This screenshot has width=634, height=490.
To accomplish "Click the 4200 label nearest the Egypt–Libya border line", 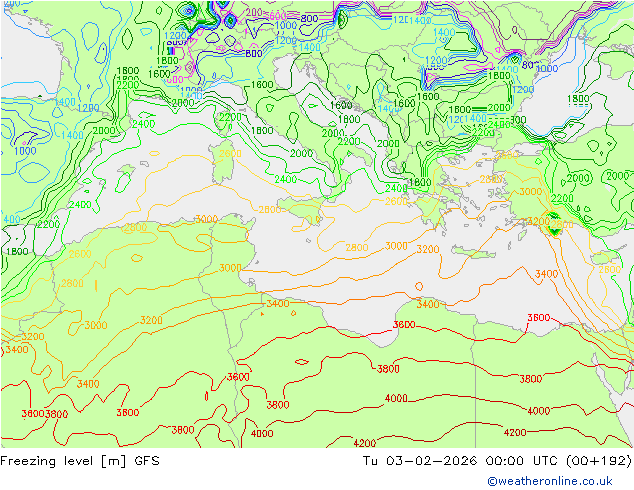I will 515,433.
